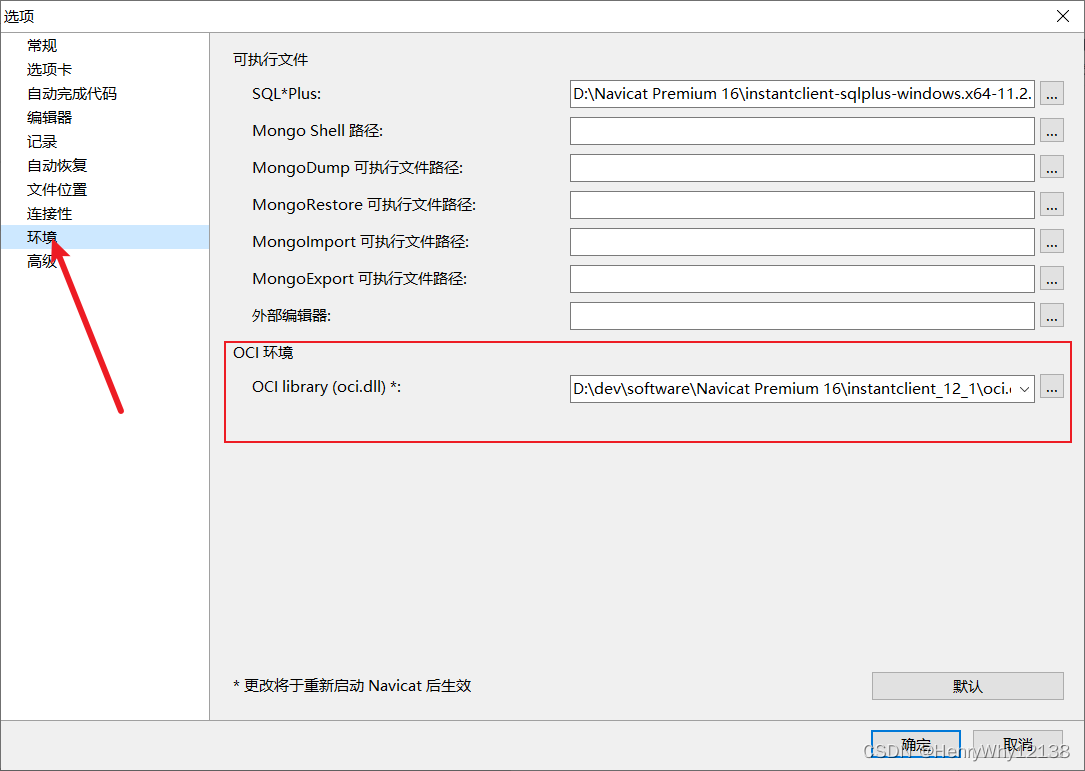Image resolution: width=1085 pixels, height=771 pixels.
Task: Switch to the 高级 settings section
Action: [41, 261]
